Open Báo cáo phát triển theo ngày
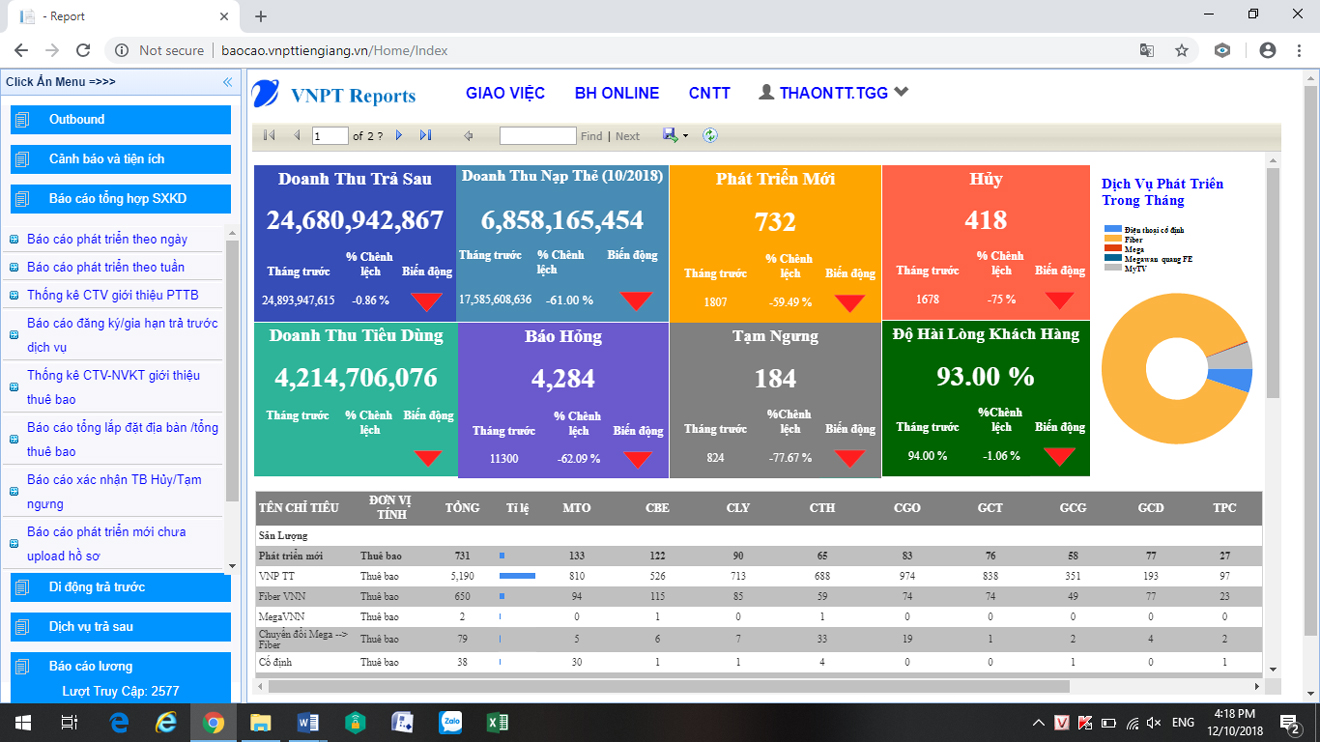 coord(107,239)
